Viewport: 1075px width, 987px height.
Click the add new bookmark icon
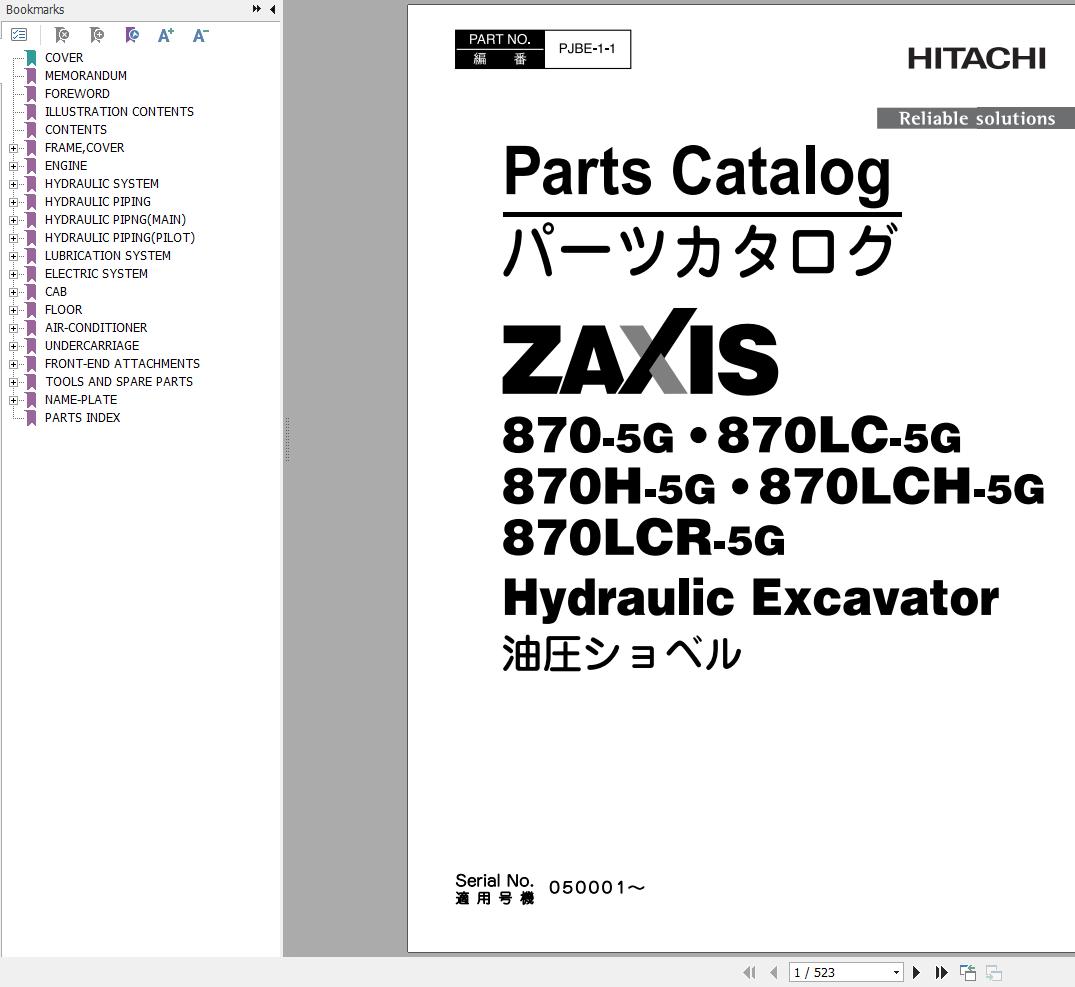pos(97,34)
